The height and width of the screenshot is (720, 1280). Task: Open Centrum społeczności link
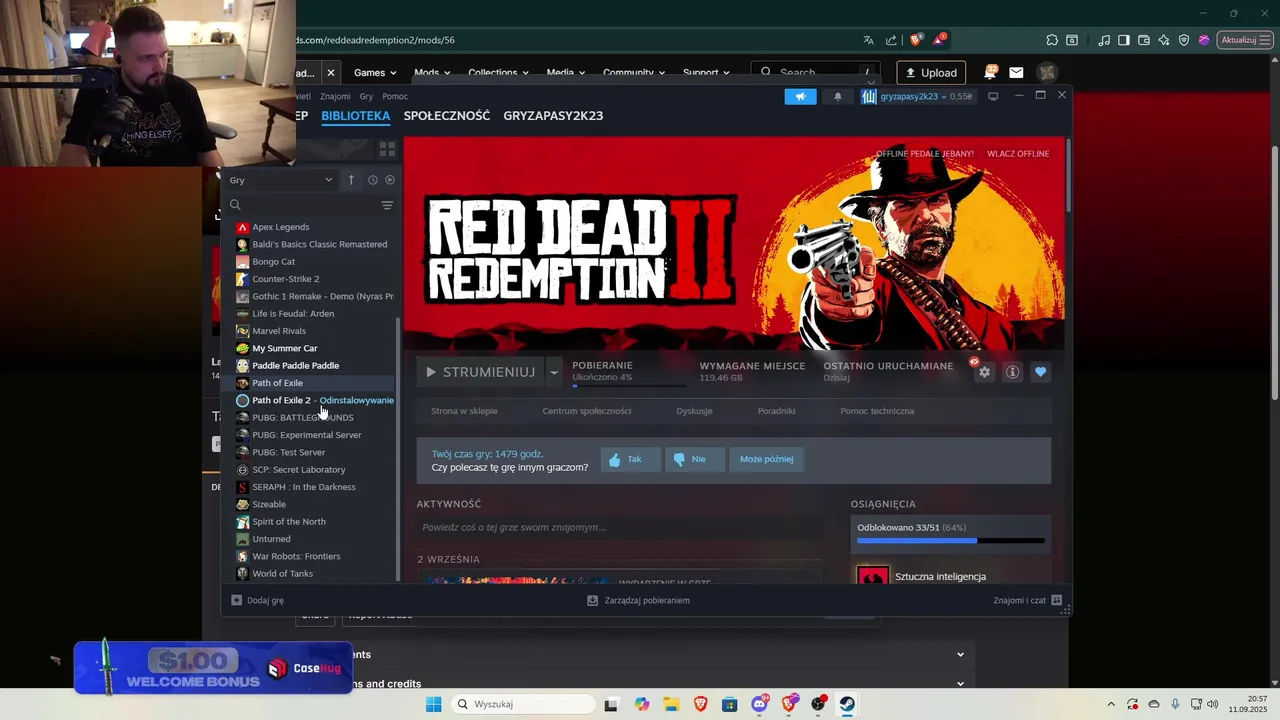click(587, 411)
